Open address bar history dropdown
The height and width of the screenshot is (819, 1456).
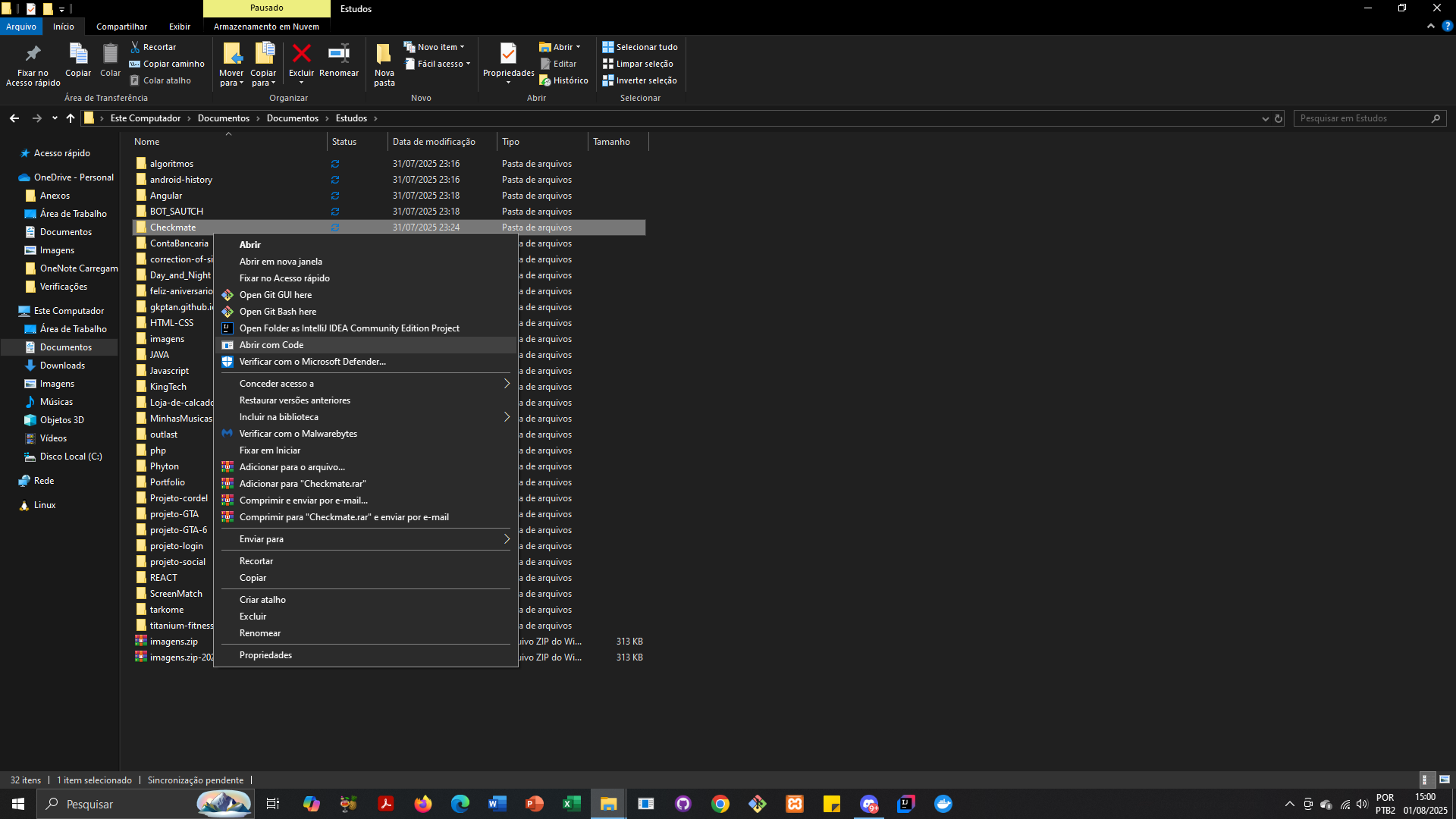point(1265,118)
